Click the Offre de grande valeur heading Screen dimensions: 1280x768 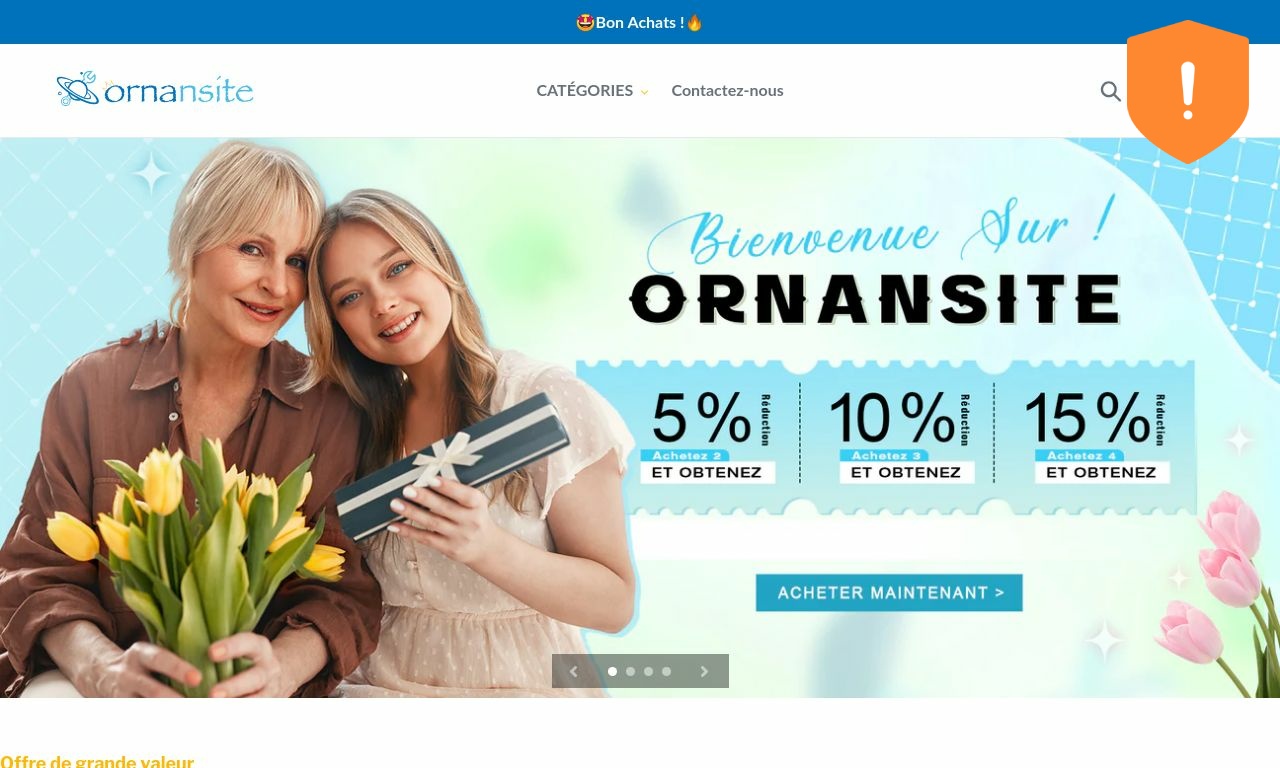(x=97, y=761)
